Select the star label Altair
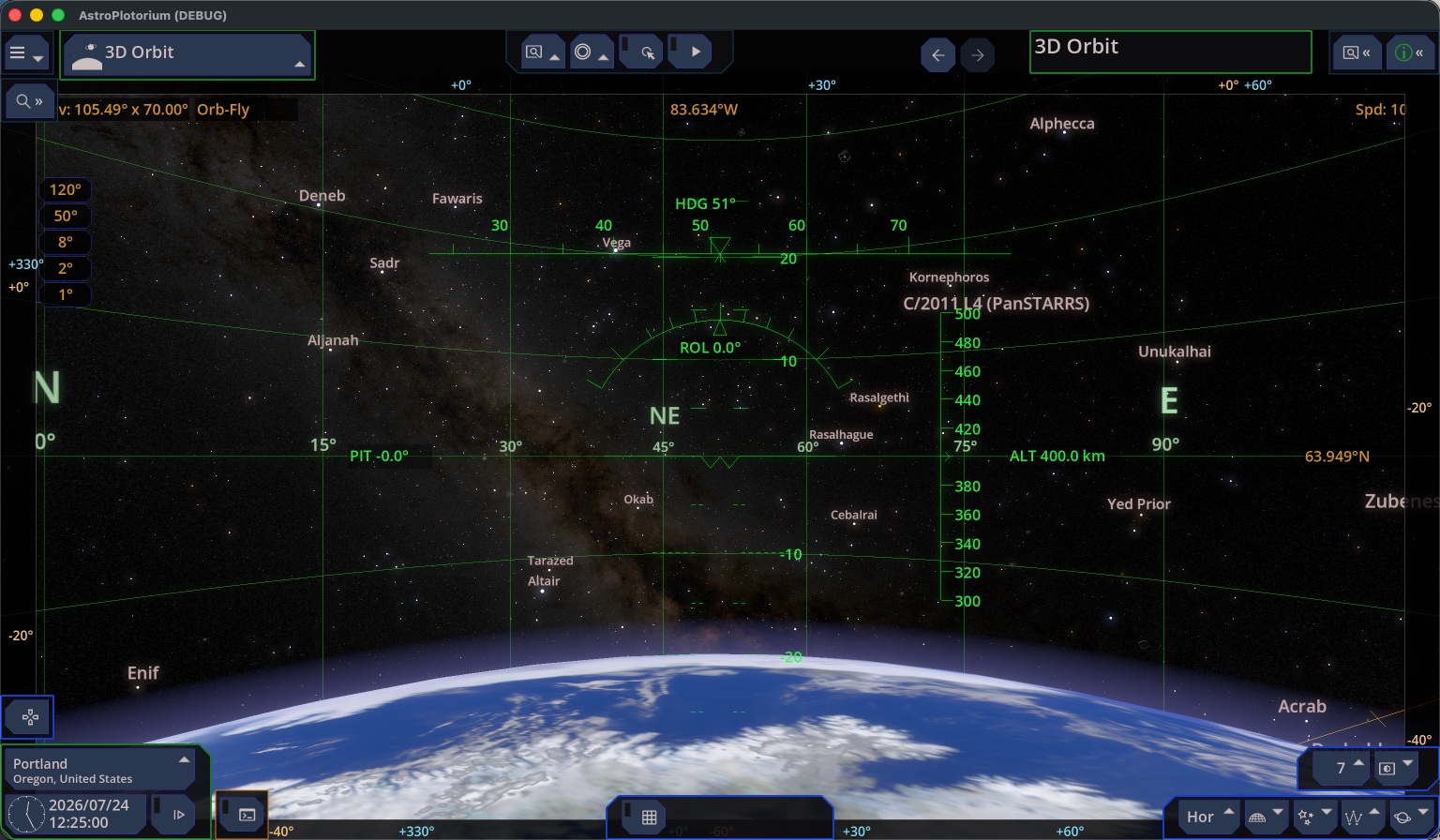The width and height of the screenshot is (1440, 840). pos(544,581)
